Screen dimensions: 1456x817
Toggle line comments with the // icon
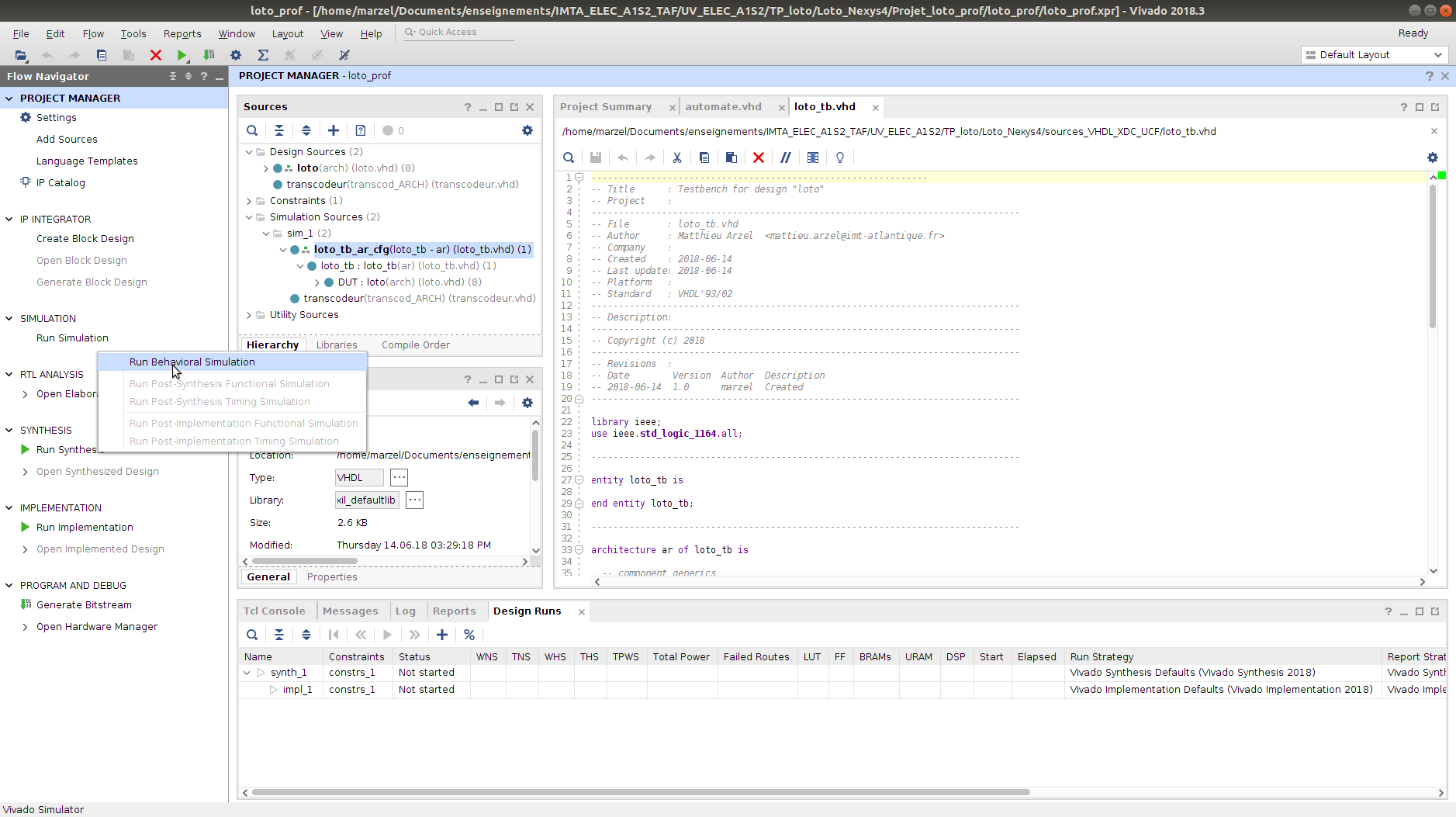coord(786,158)
